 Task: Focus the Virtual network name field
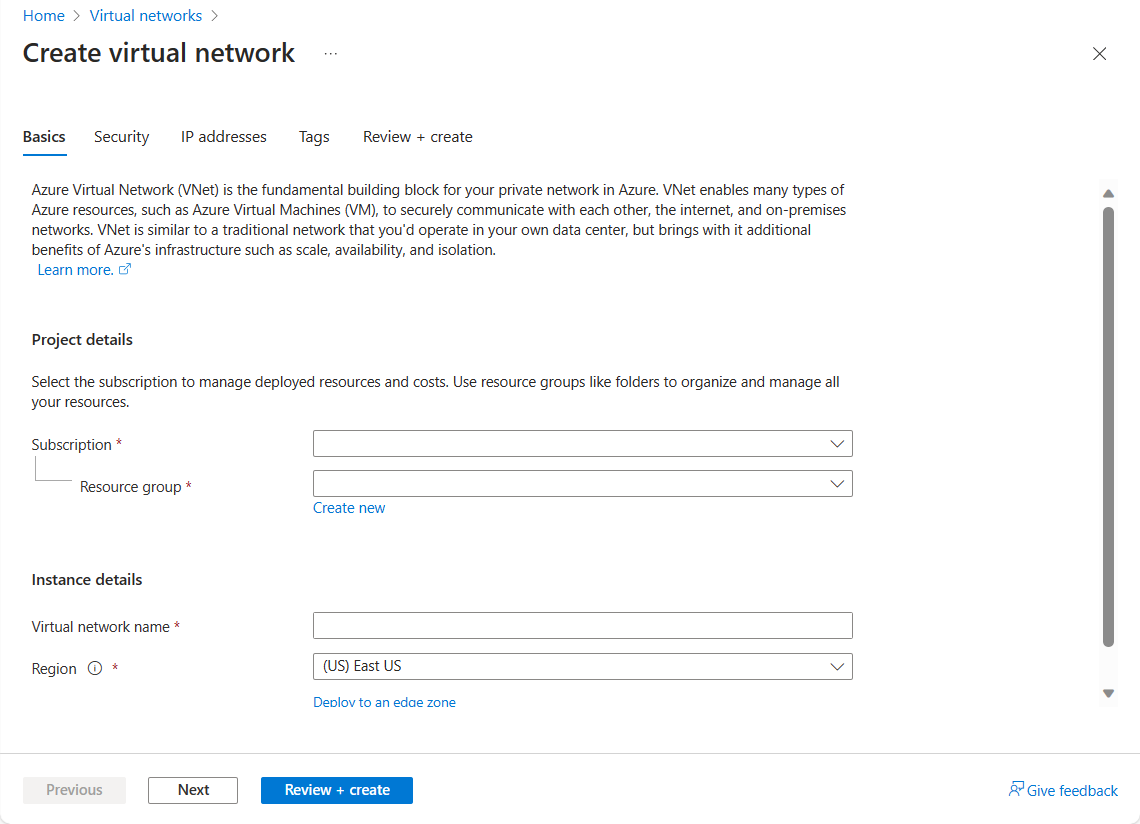582,625
